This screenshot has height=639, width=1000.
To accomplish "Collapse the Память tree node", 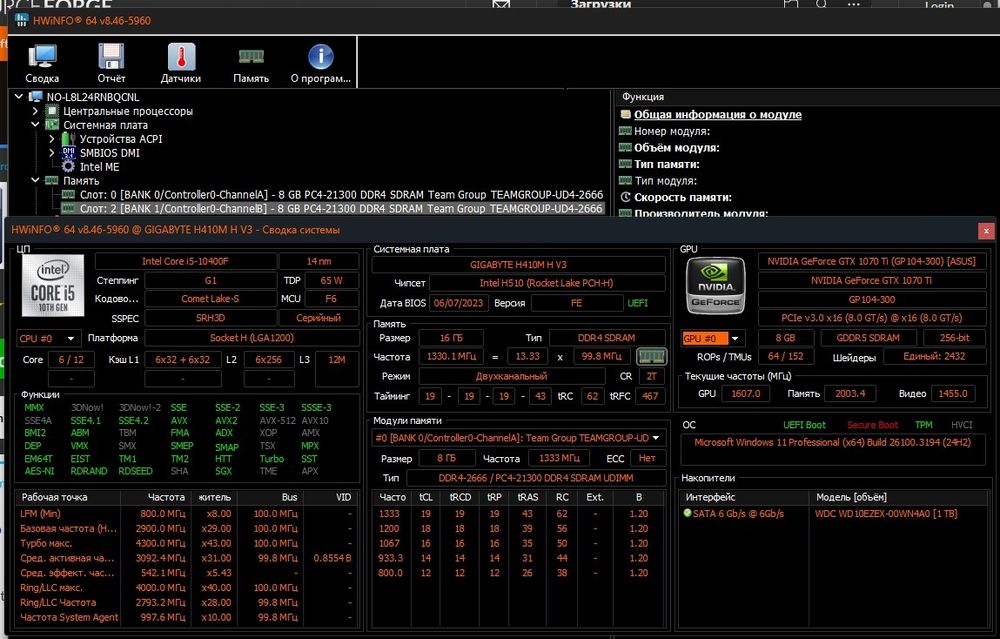I will click(36, 180).
